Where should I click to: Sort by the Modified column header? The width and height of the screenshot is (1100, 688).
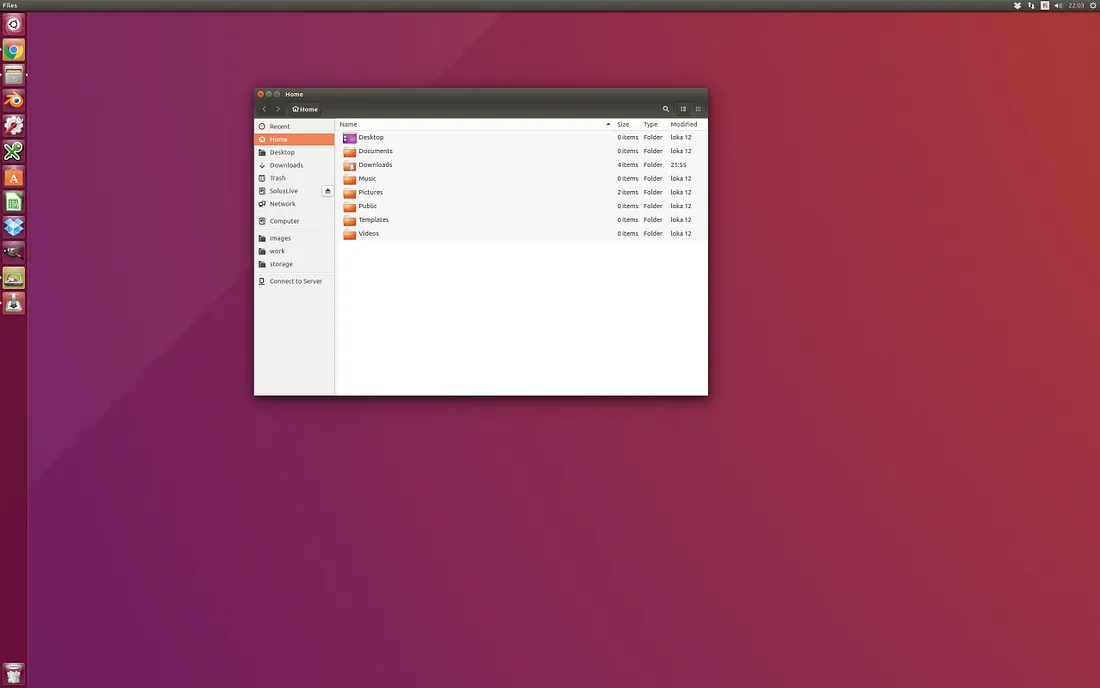pyautogui.click(x=684, y=124)
